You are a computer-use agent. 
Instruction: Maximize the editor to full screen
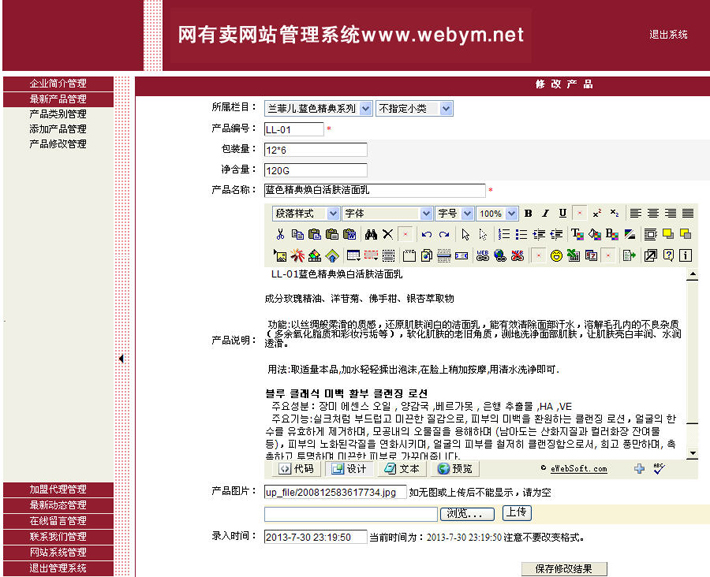point(650,255)
